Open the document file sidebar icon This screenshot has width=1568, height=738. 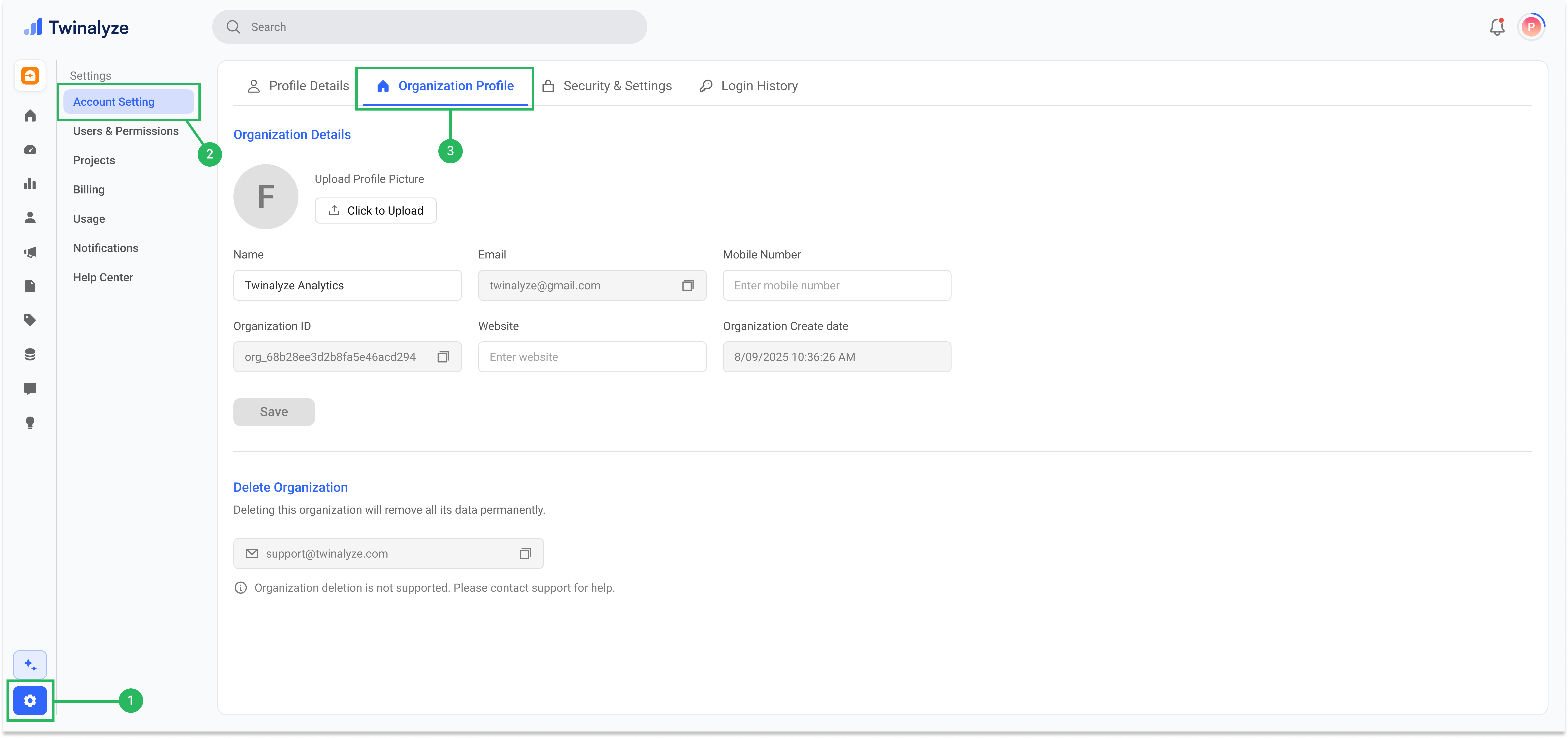point(30,286)
